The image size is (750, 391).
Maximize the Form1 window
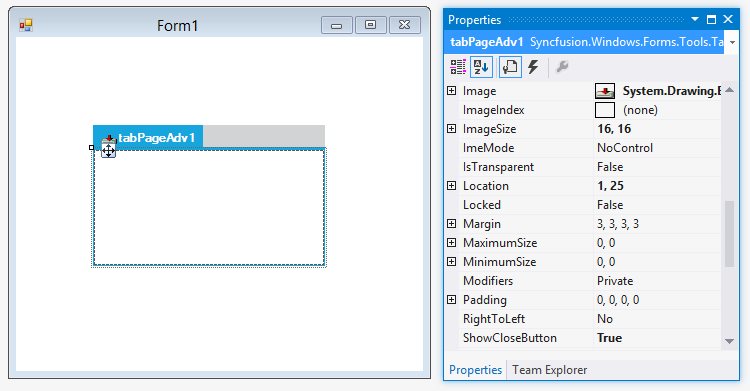pos(370,25)
